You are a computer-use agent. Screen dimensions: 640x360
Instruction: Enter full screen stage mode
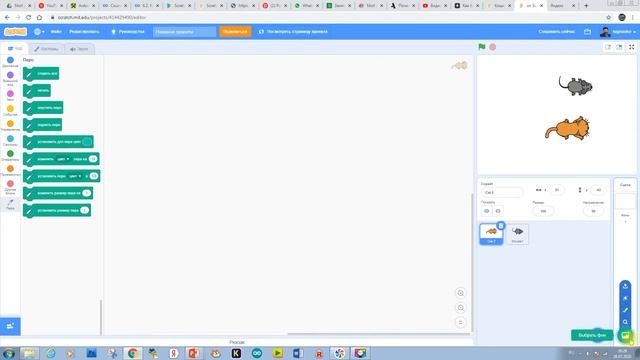click(631, 47)
